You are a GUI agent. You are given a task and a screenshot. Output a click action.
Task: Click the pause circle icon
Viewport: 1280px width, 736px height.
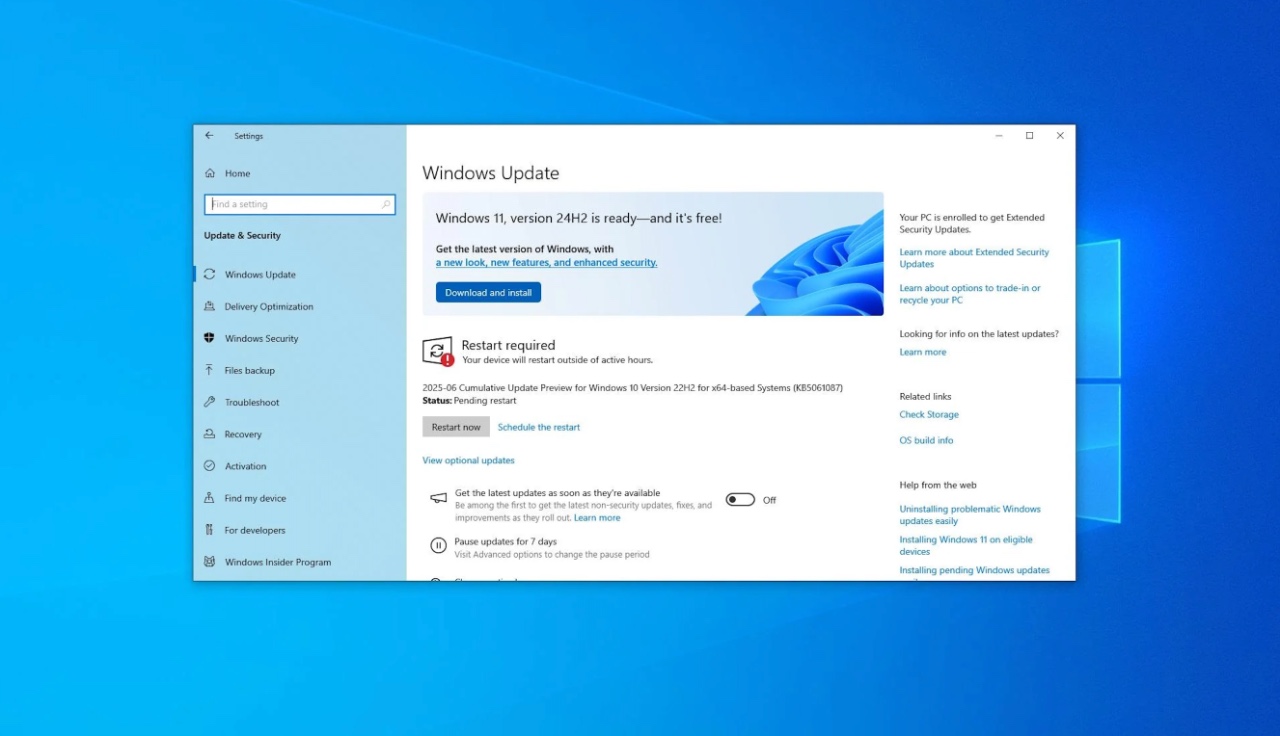(438, 545)
